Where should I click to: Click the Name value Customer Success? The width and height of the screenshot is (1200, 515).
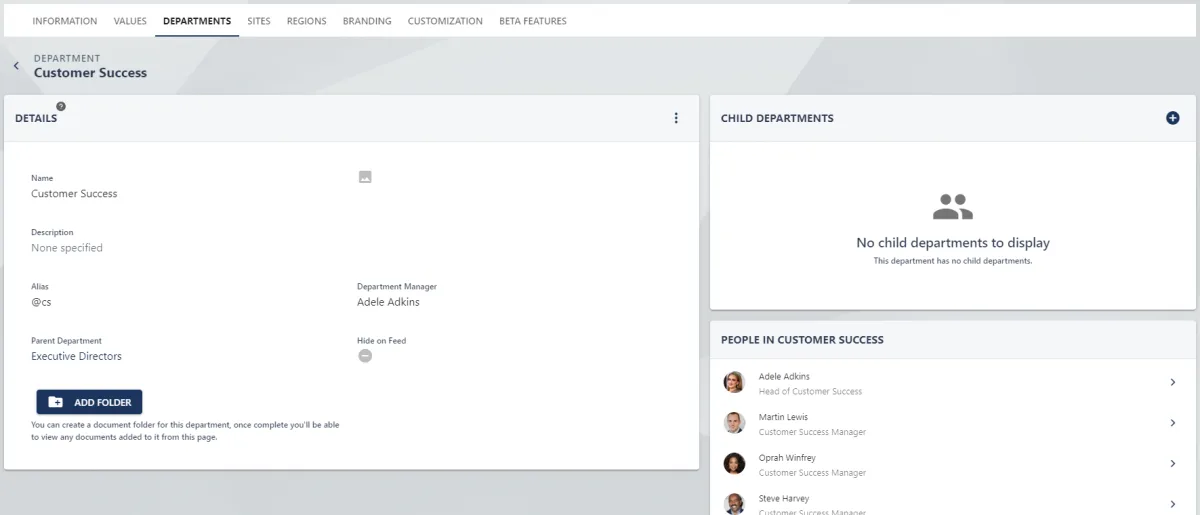click(x=74, y=194)
